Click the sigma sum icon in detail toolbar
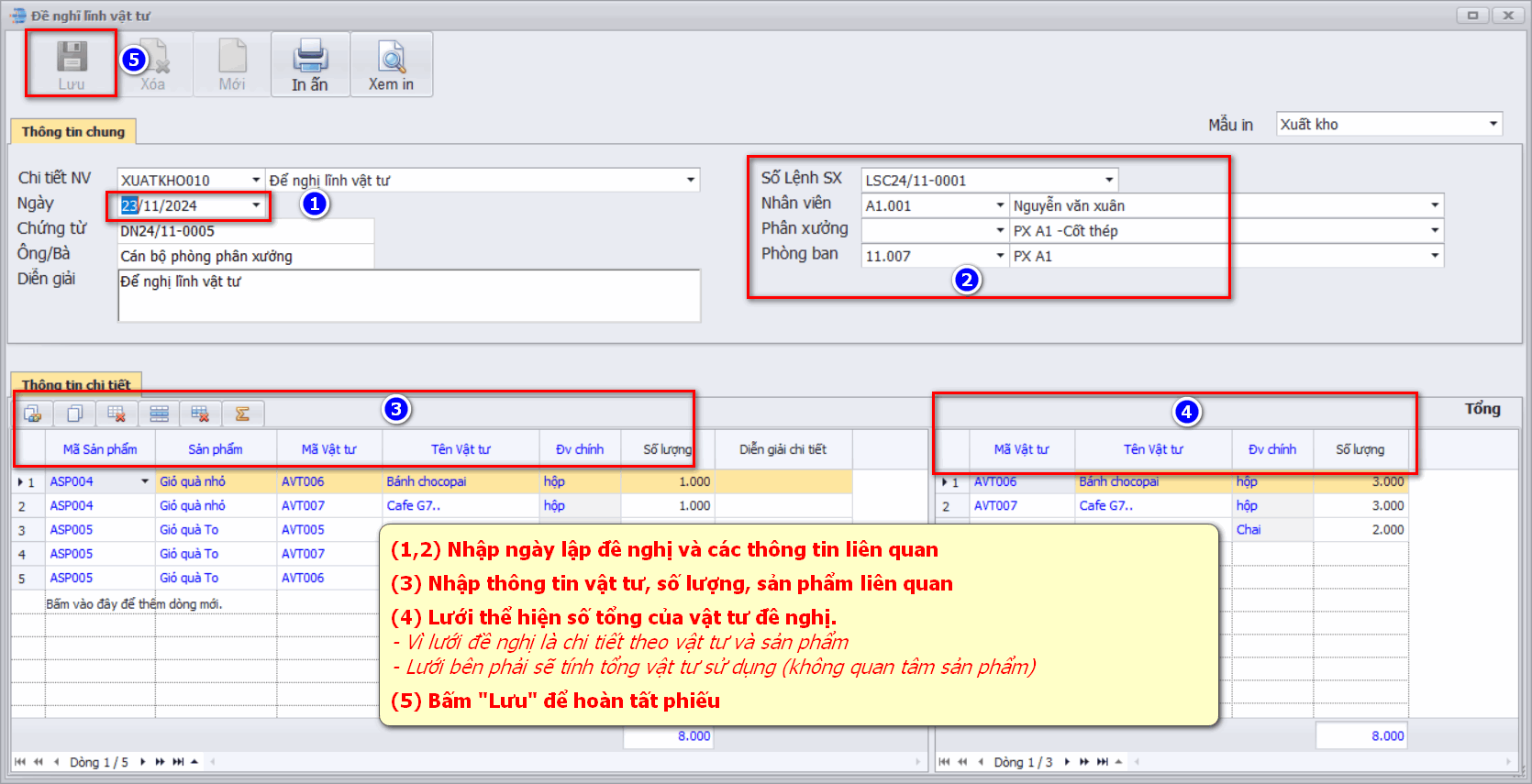This screenshot has width=1532, height=784. click(x=242, y=414)
